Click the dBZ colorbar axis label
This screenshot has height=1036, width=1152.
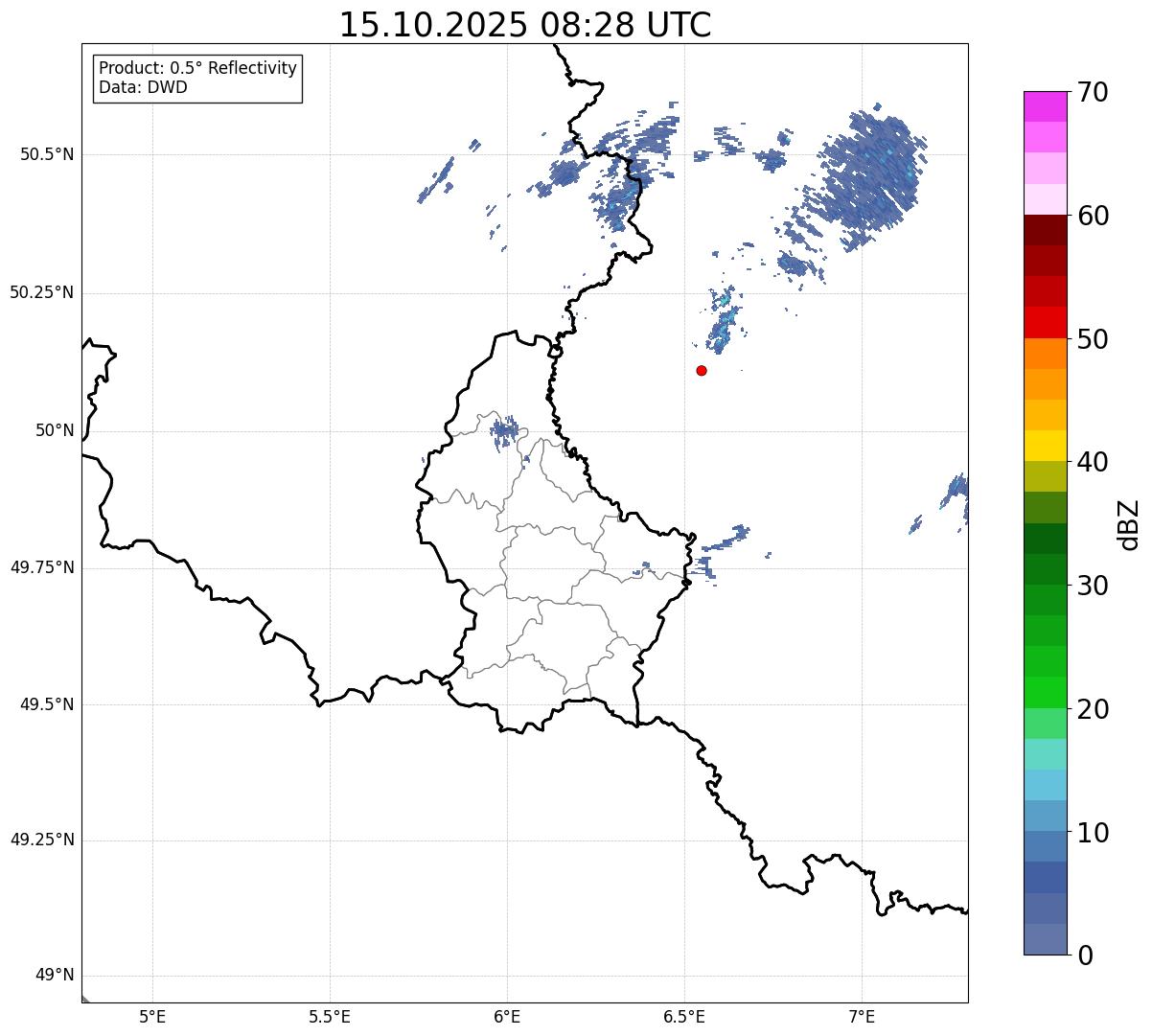[1129, 523]
